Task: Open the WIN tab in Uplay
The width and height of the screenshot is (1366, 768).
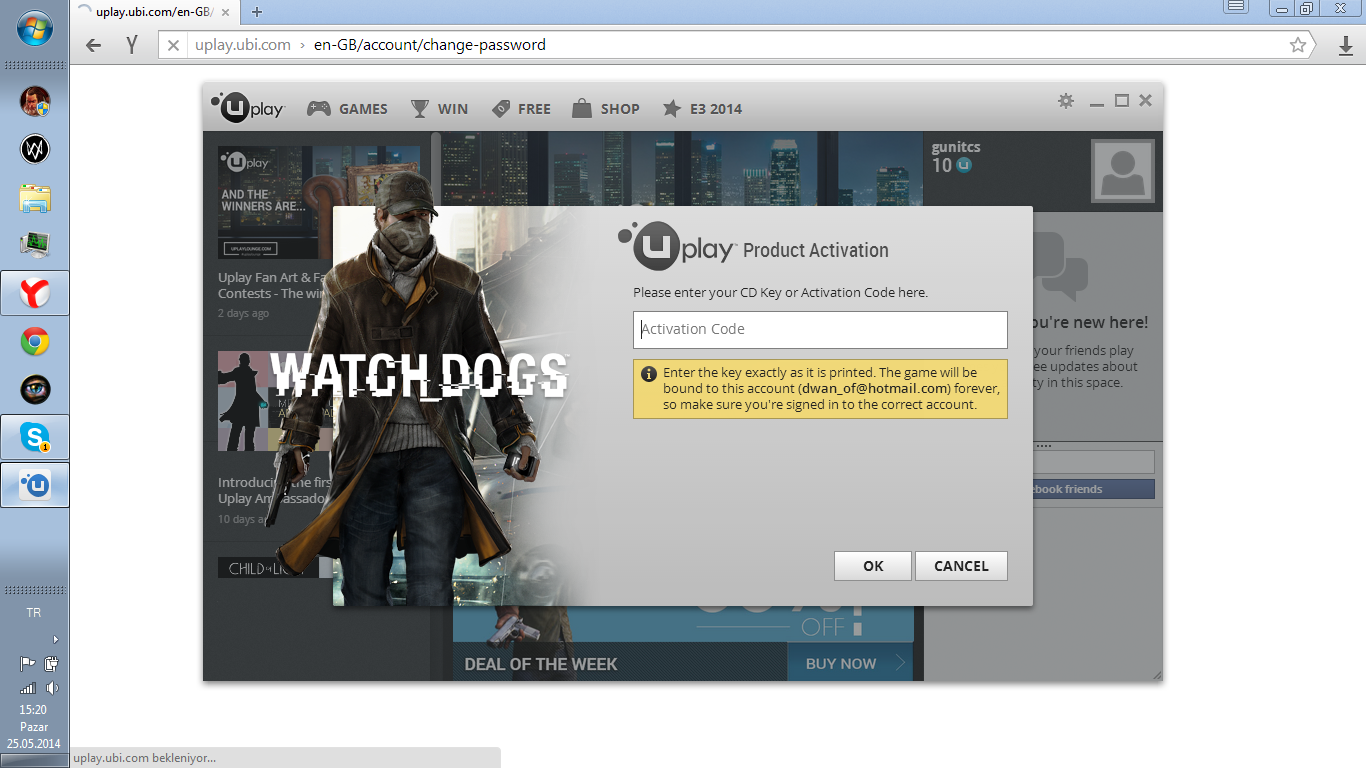Action: coord(439,109)
